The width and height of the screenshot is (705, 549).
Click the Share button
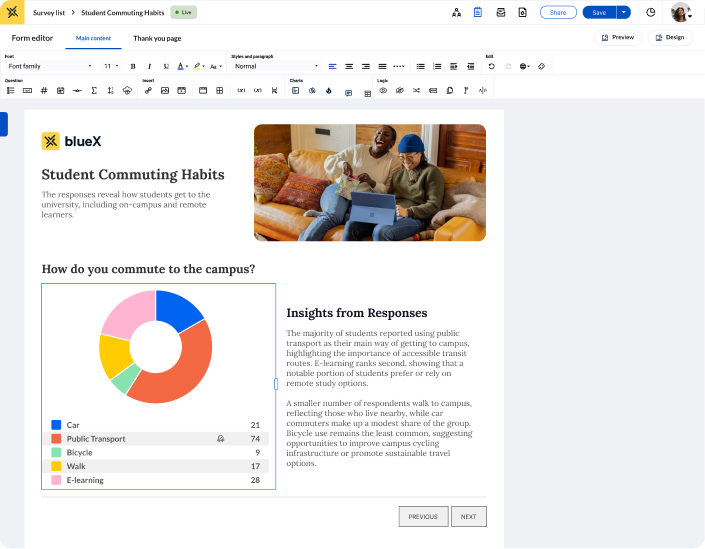click(x=558, y=13)
